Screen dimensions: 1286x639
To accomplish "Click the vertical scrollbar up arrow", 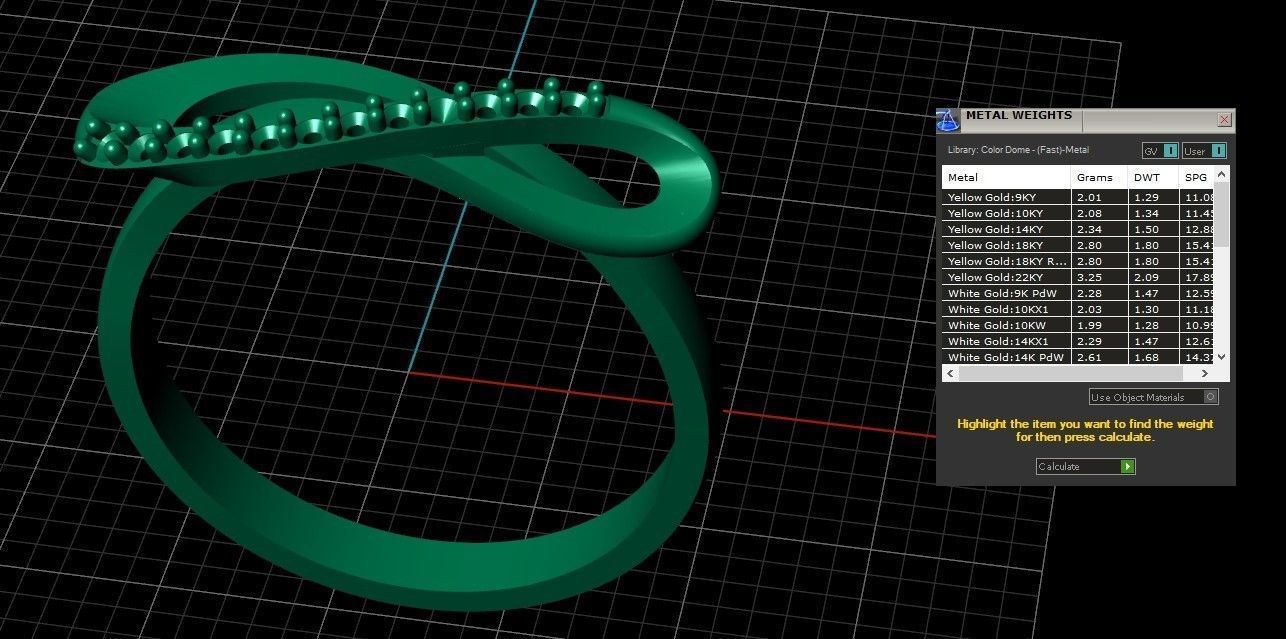I will click(x=1222, y=174).
